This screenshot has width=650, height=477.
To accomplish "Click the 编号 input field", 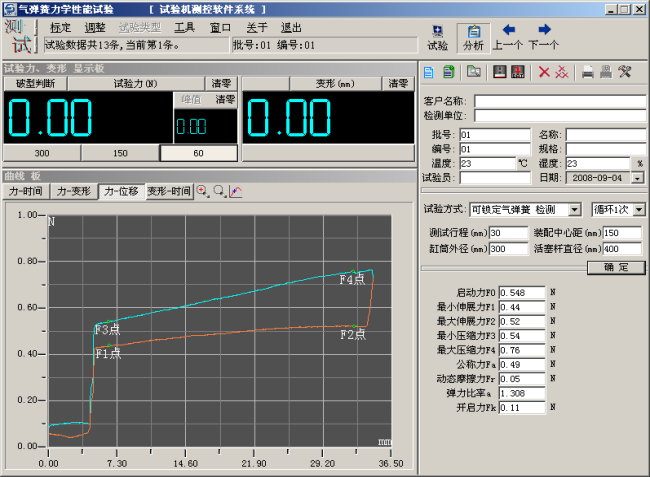I will coord(495,149).
